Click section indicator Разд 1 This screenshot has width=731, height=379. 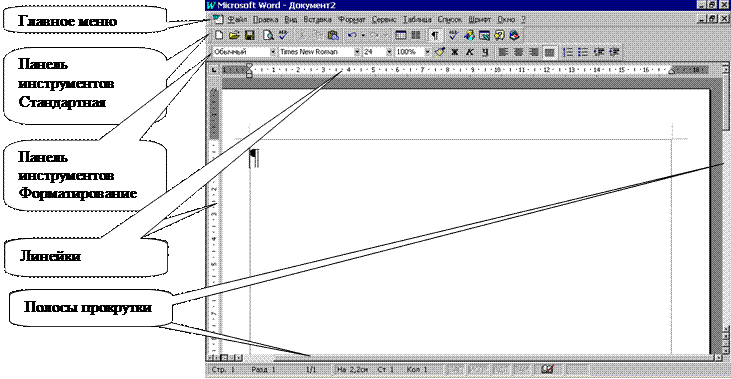(x=264, y=370)
